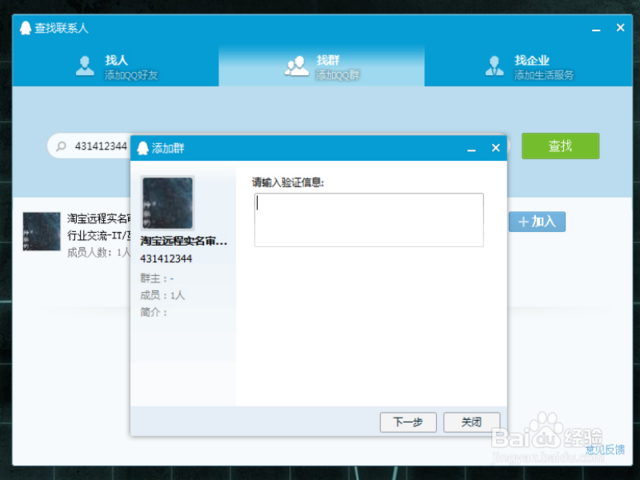
Task: Click the QQ penguin icon in 查找联系人 title bar
Action: coord(25,28)
